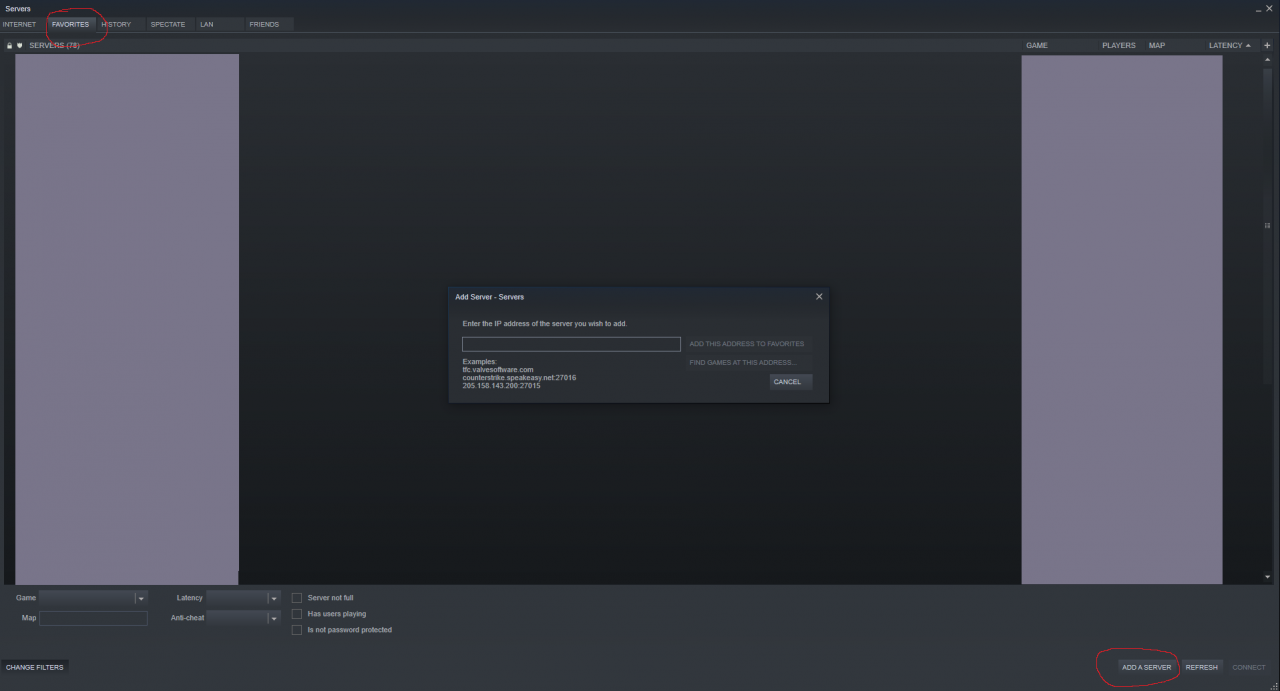1280x691 pixels.
Task: Click the Latency sort arrow header
Action: pos(1230,45)
